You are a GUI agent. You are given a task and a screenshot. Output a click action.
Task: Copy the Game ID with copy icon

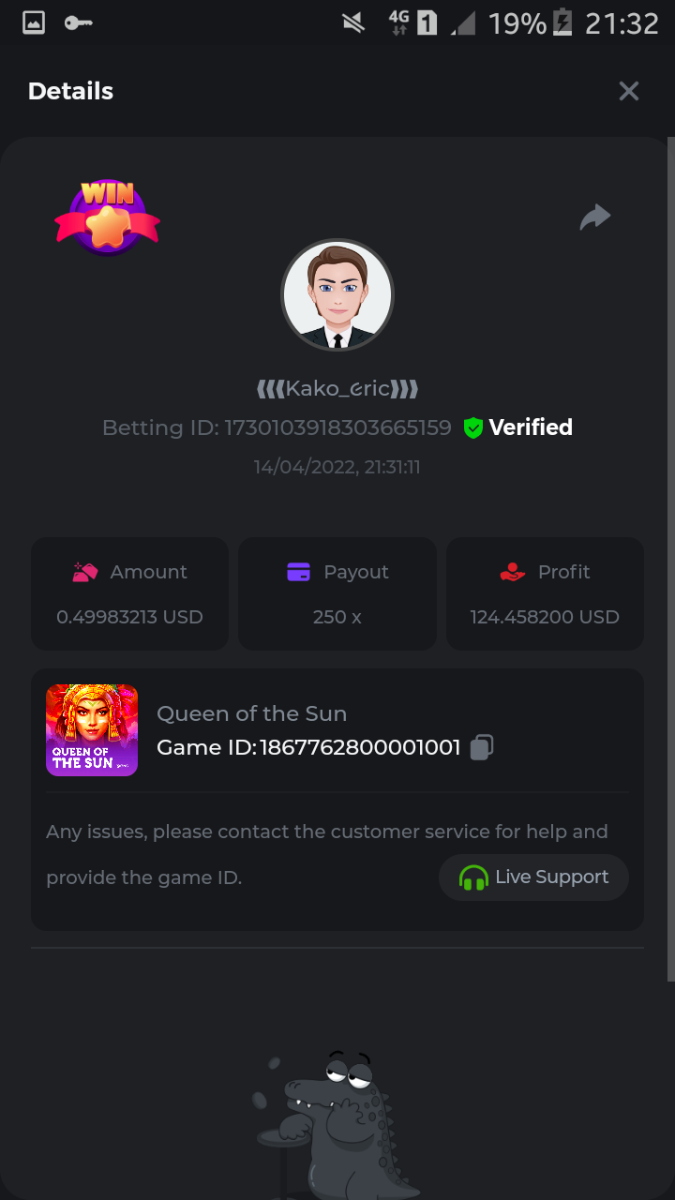pyautogui.click(x=482, y=747)
